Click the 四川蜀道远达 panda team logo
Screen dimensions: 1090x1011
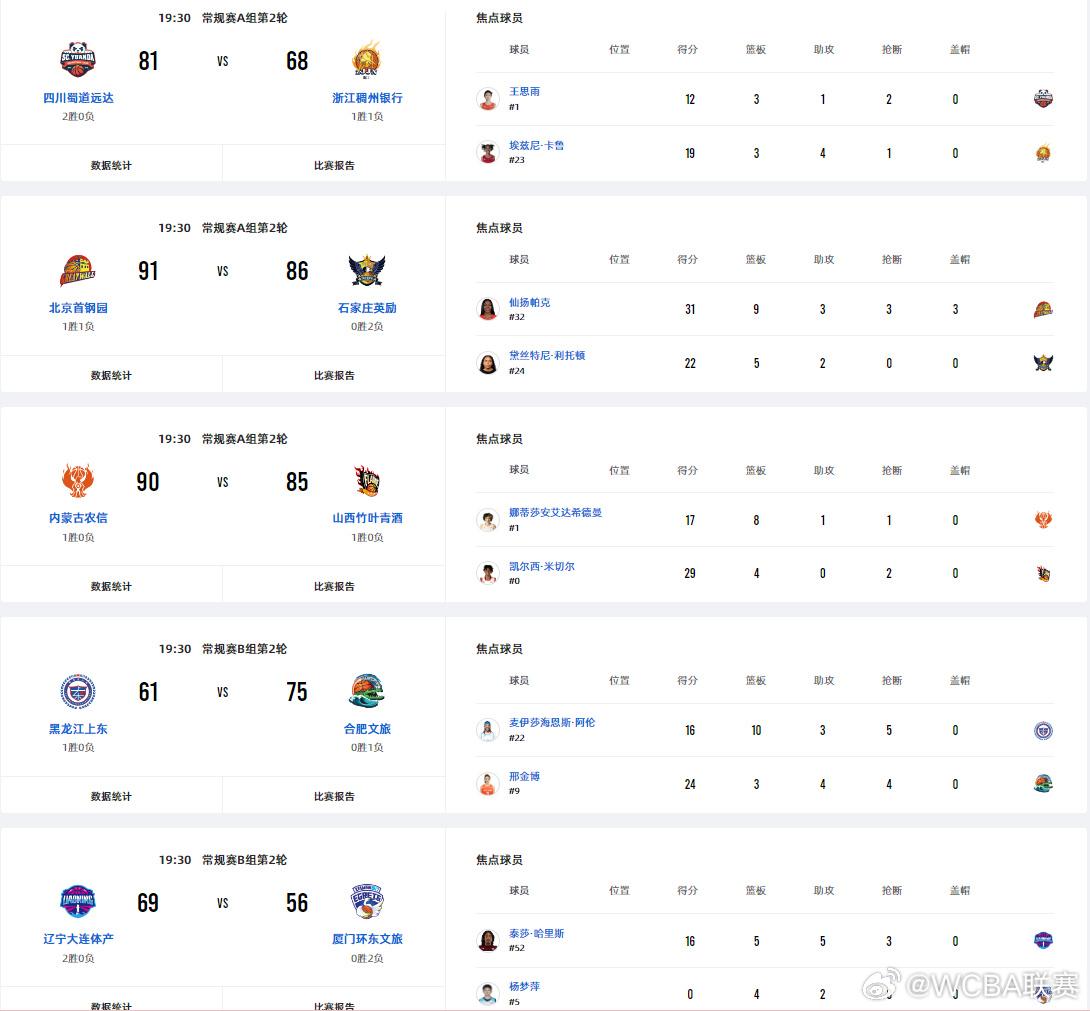point(78,59)
